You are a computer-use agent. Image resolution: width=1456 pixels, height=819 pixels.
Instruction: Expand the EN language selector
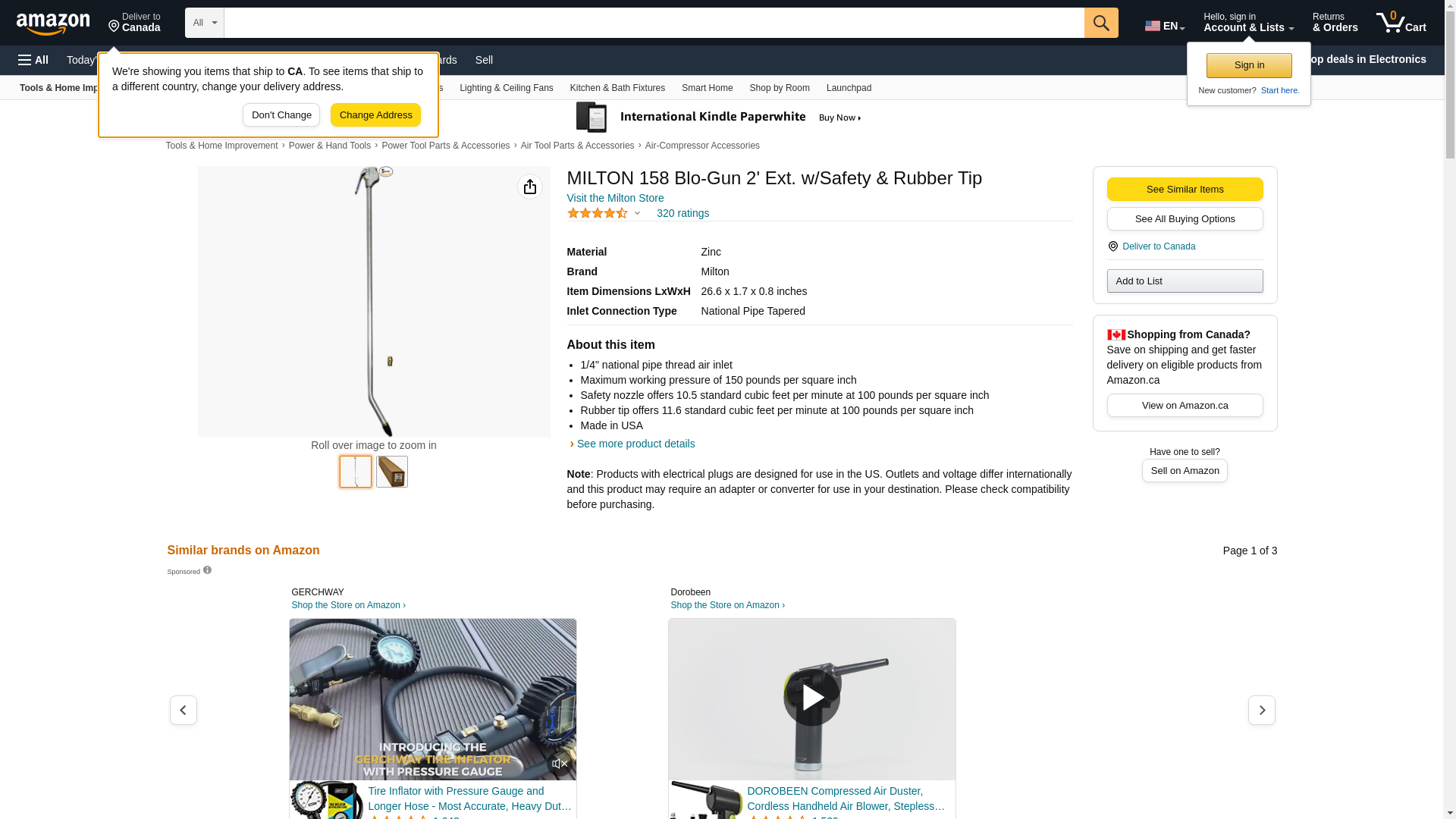click(1165, 26)
